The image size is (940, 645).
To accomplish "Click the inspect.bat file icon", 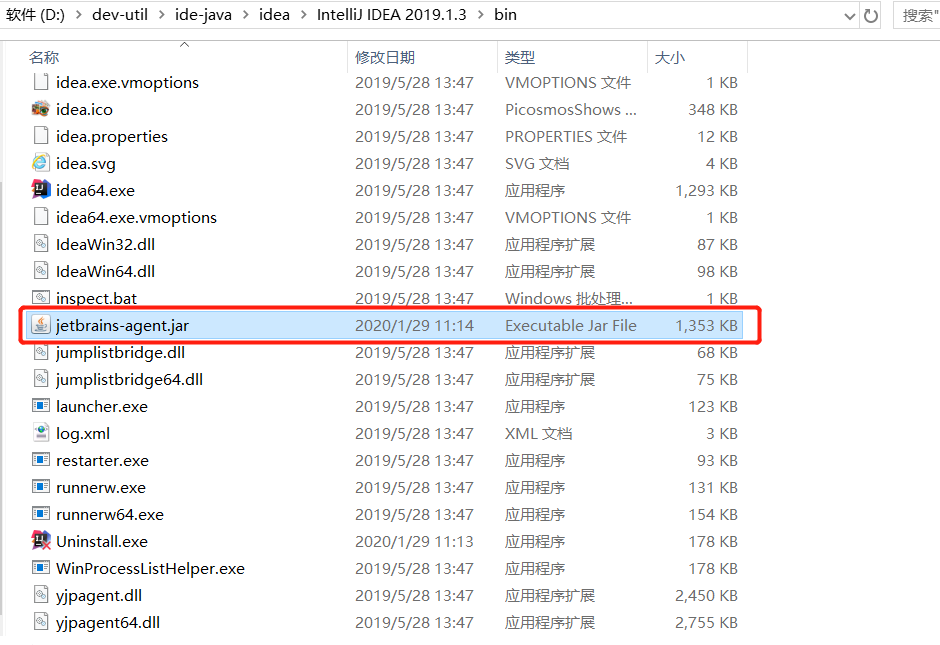I will tap(41, 297).
